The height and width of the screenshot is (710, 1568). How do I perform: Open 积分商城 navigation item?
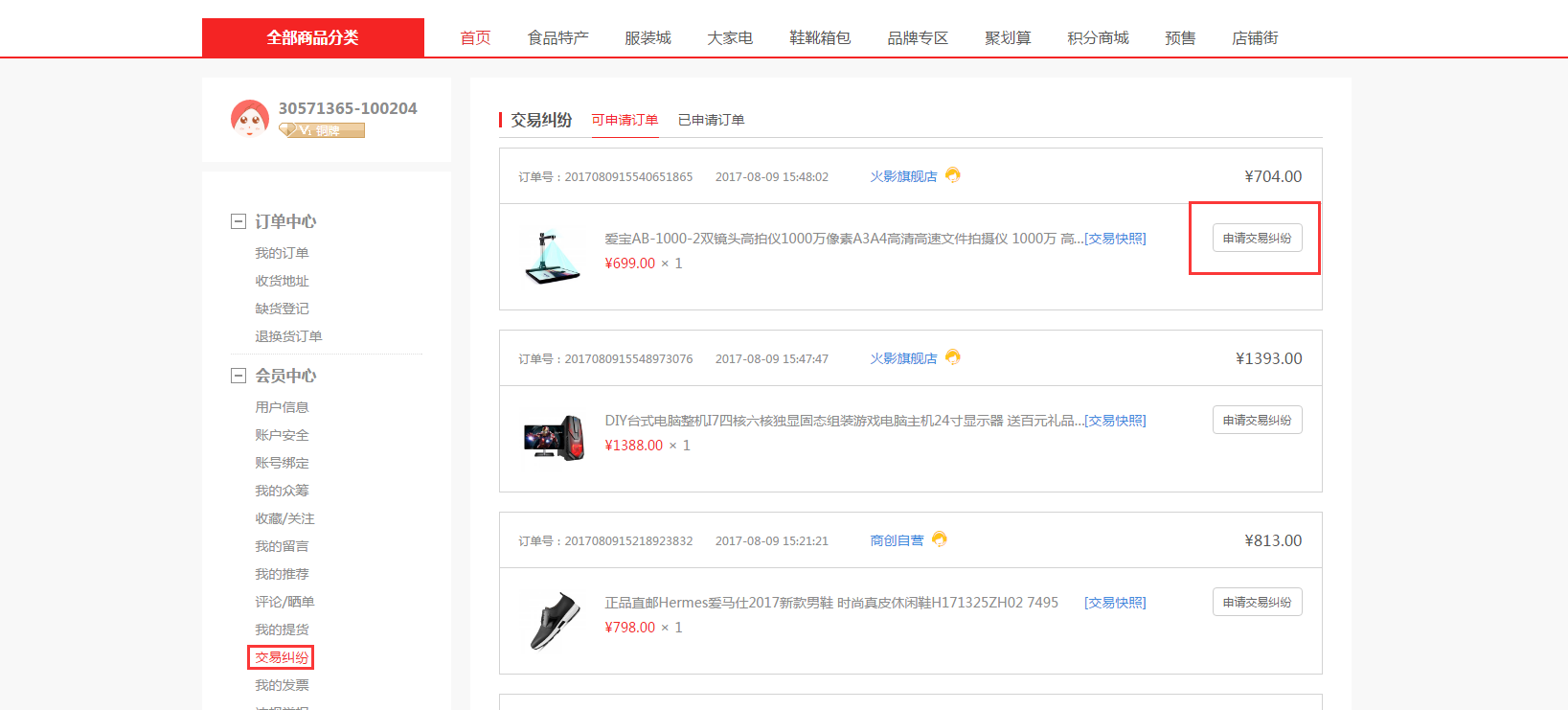pyautogui.click(x=1098, y=38)
